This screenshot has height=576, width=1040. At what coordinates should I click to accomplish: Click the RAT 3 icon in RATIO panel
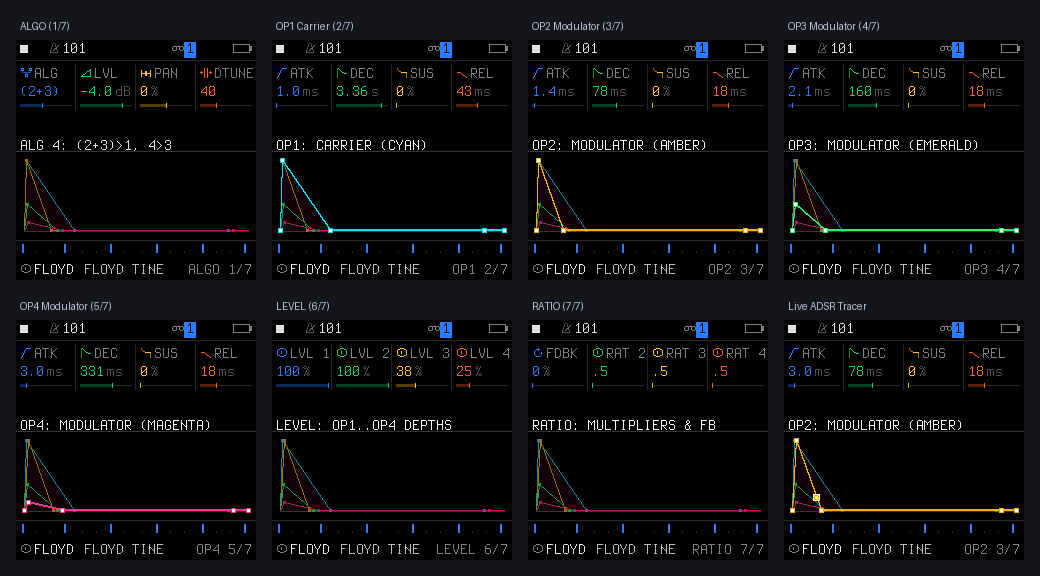(658, 353)
